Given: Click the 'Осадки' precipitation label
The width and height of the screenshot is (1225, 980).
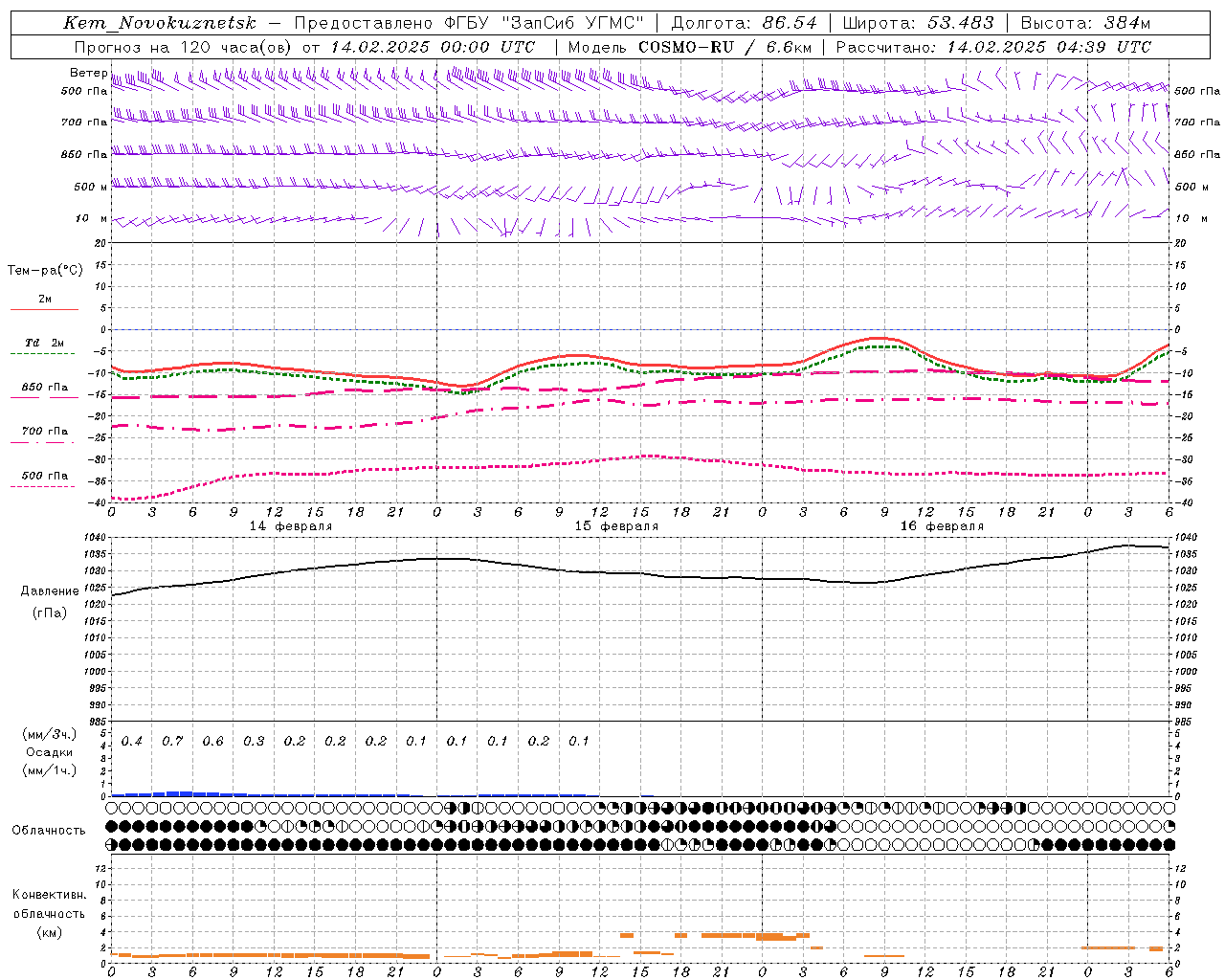Looking at the screenshot, I should (50, 752).
